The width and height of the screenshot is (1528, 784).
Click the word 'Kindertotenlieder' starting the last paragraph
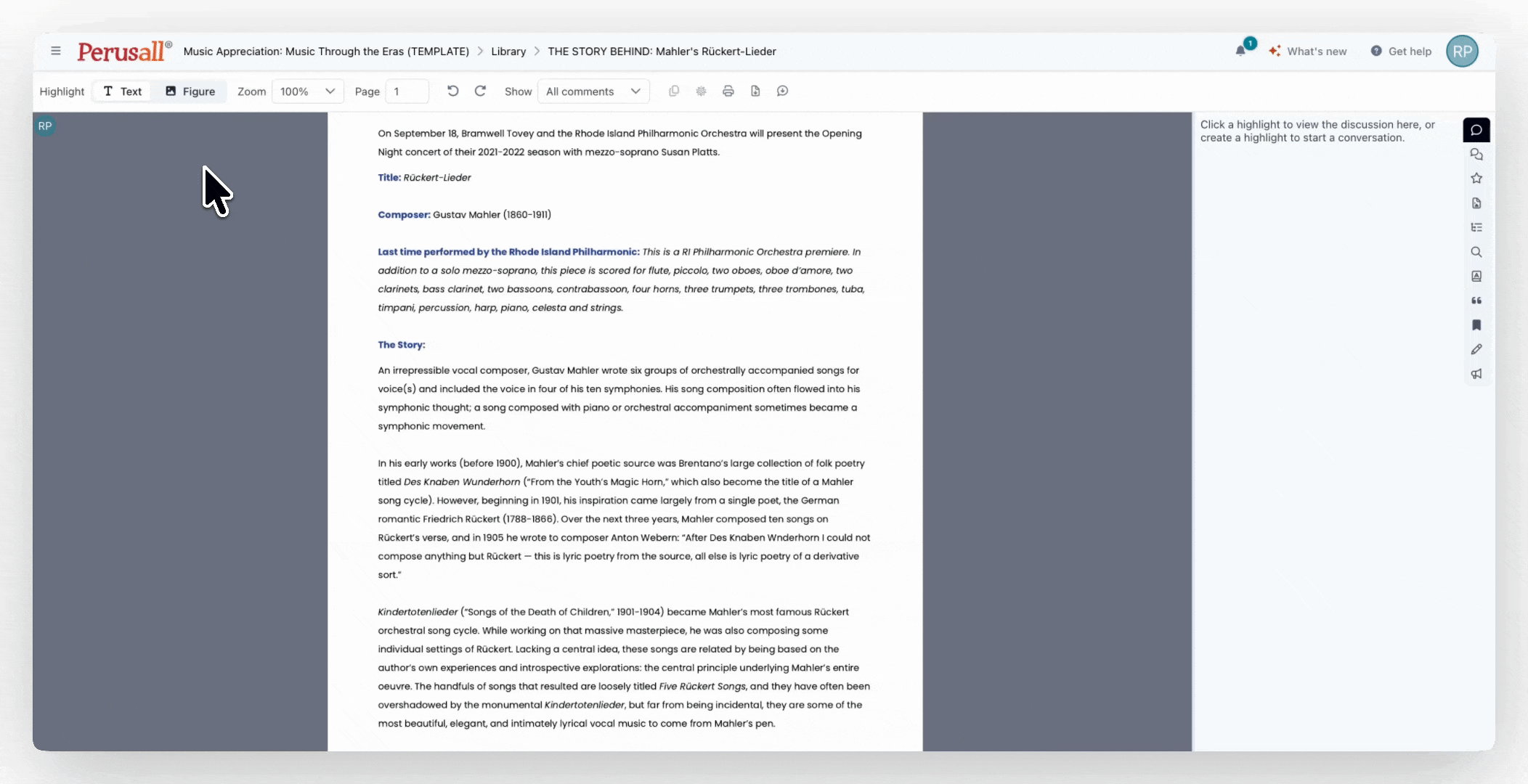click(418, 612)
